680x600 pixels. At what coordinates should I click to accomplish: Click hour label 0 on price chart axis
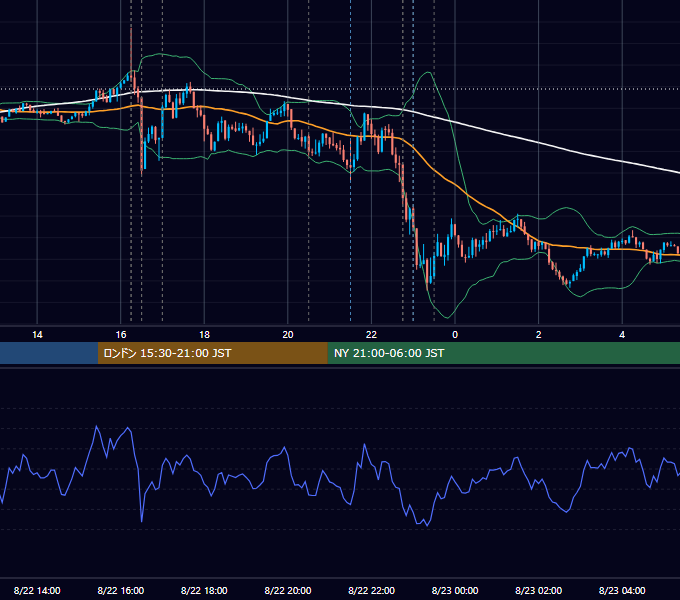[x=455, y=335]
